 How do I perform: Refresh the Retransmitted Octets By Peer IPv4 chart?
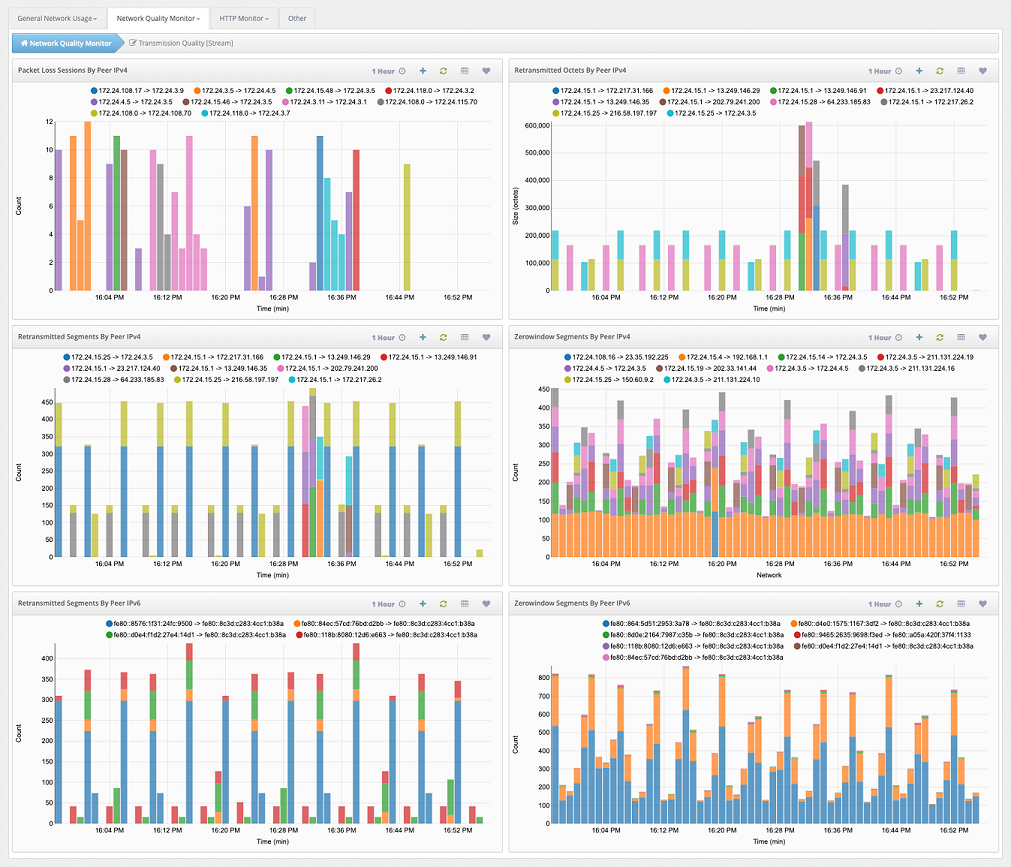pyautogui.click(x=940, y=71)
